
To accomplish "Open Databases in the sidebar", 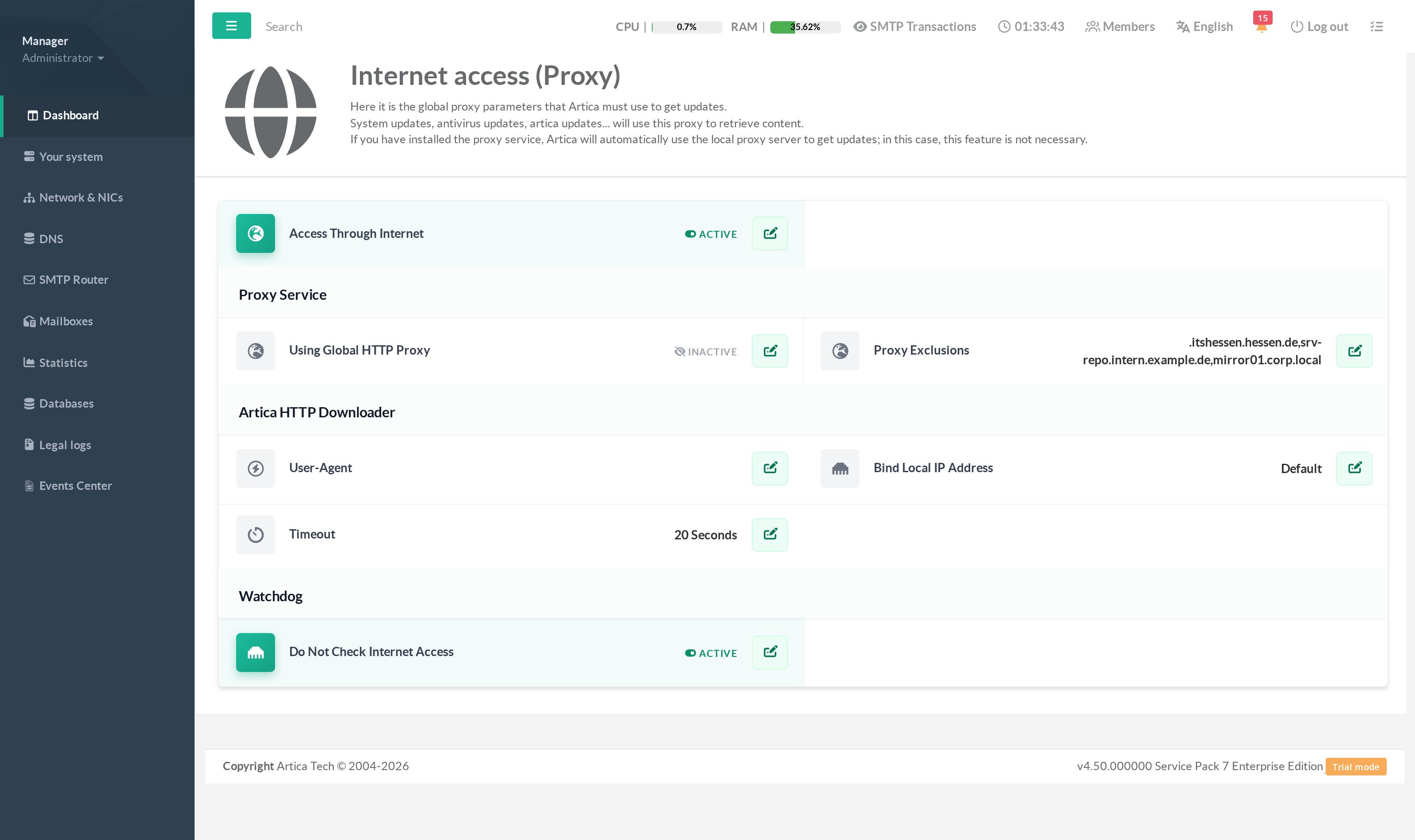I will pos(97,404).
